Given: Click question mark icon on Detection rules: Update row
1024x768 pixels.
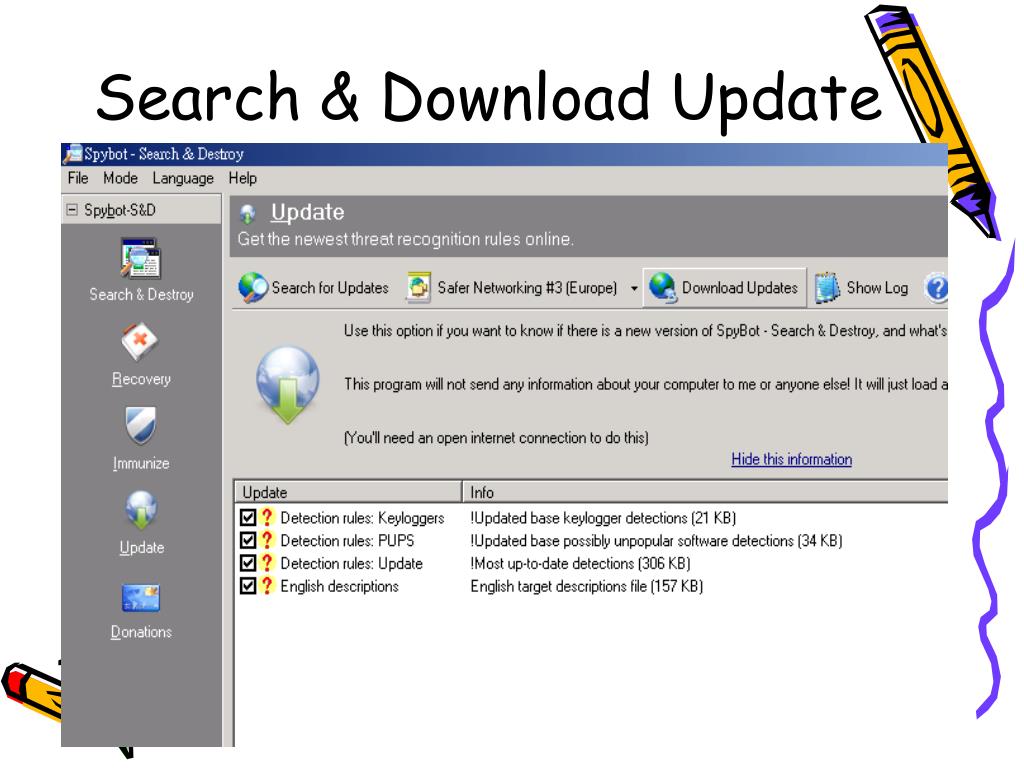Looking at the screenshot, I should pyautogui.click(x=266, y=563).
